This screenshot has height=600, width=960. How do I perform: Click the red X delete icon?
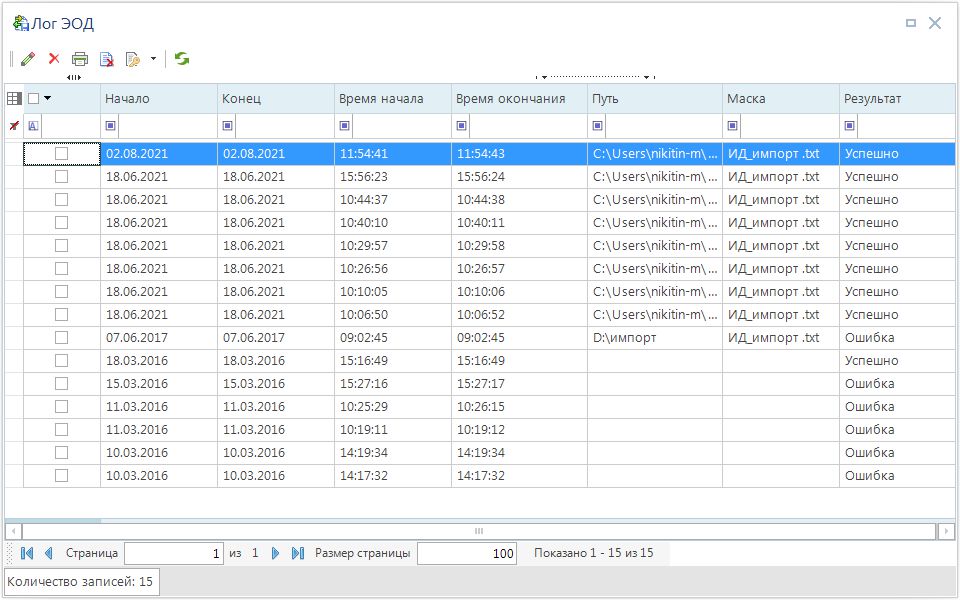coord(54,59)
